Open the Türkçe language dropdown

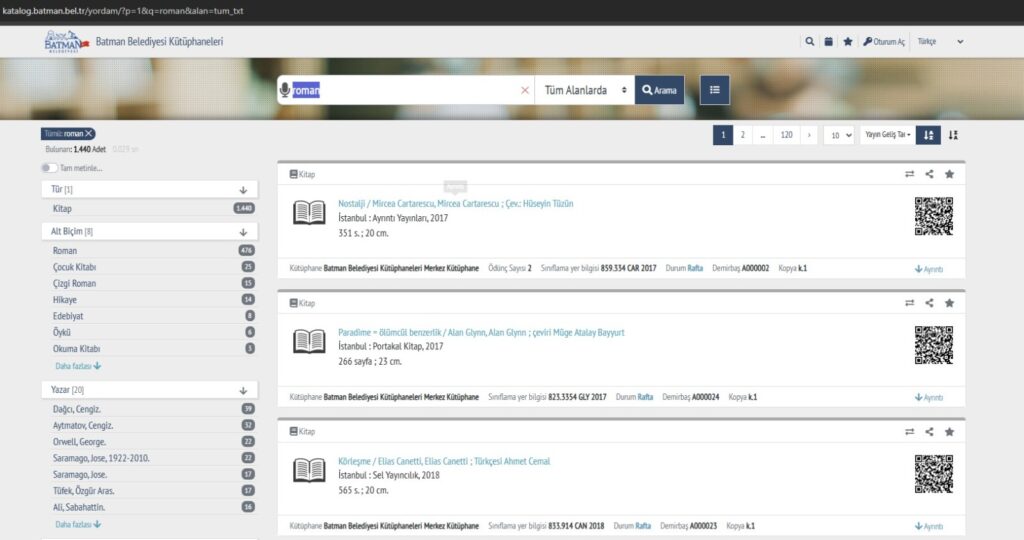pos(940,41)
